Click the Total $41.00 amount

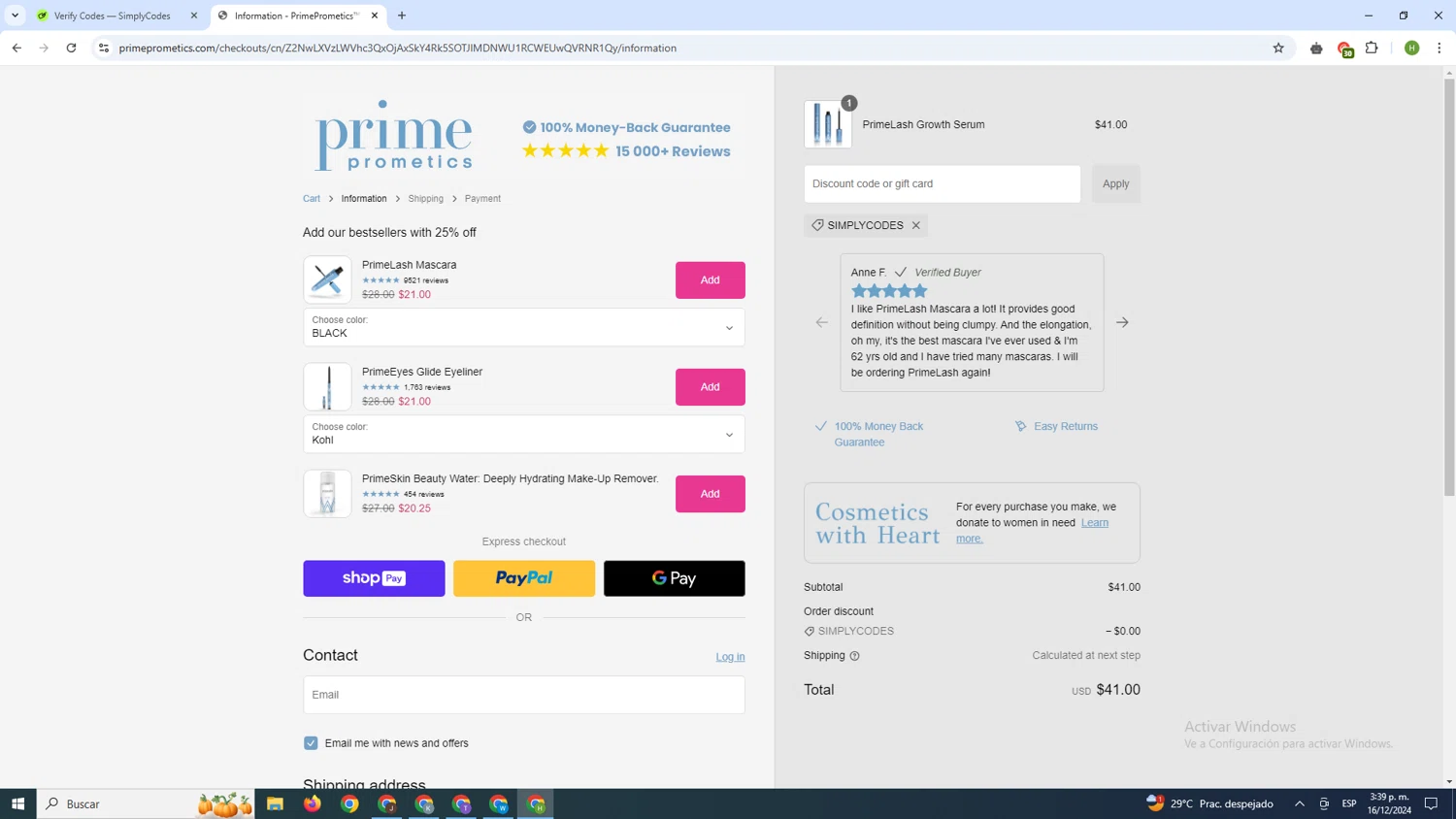tap(1118, 690)
